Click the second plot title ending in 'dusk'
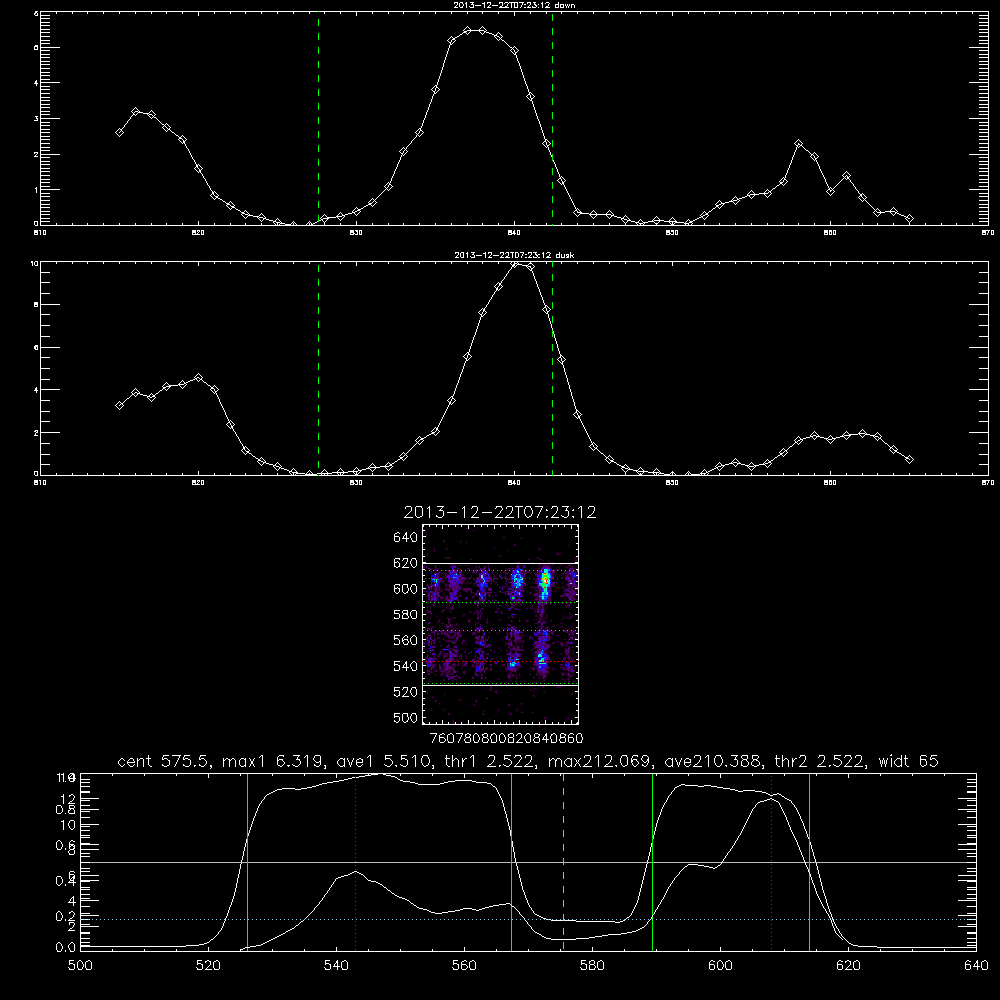Screen dimensions: 1000x1000 [514, 255]
